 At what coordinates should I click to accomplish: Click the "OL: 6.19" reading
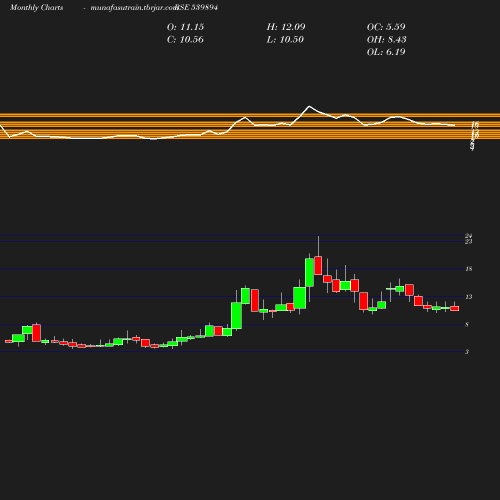[386, 52]
